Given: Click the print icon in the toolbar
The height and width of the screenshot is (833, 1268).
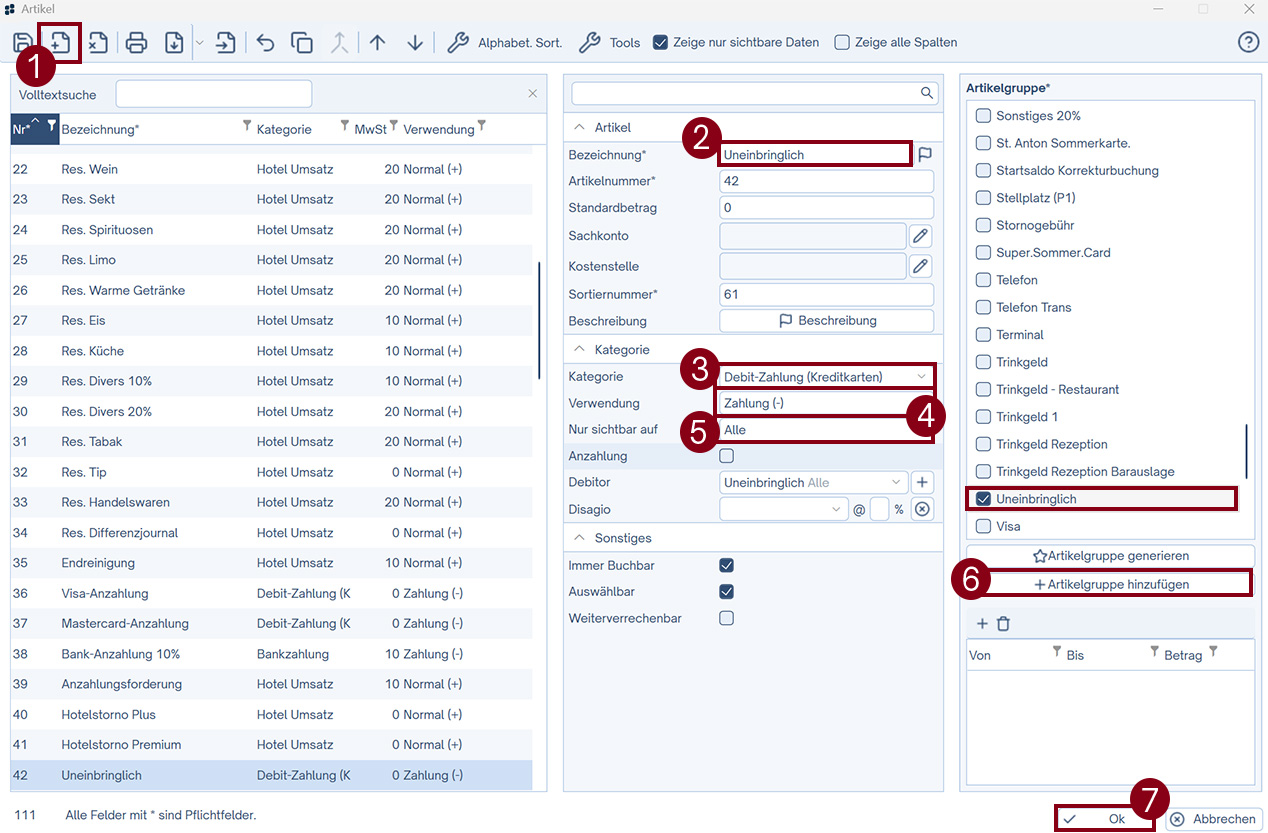Looking at the screenshot, I should (x=137, y=43).
